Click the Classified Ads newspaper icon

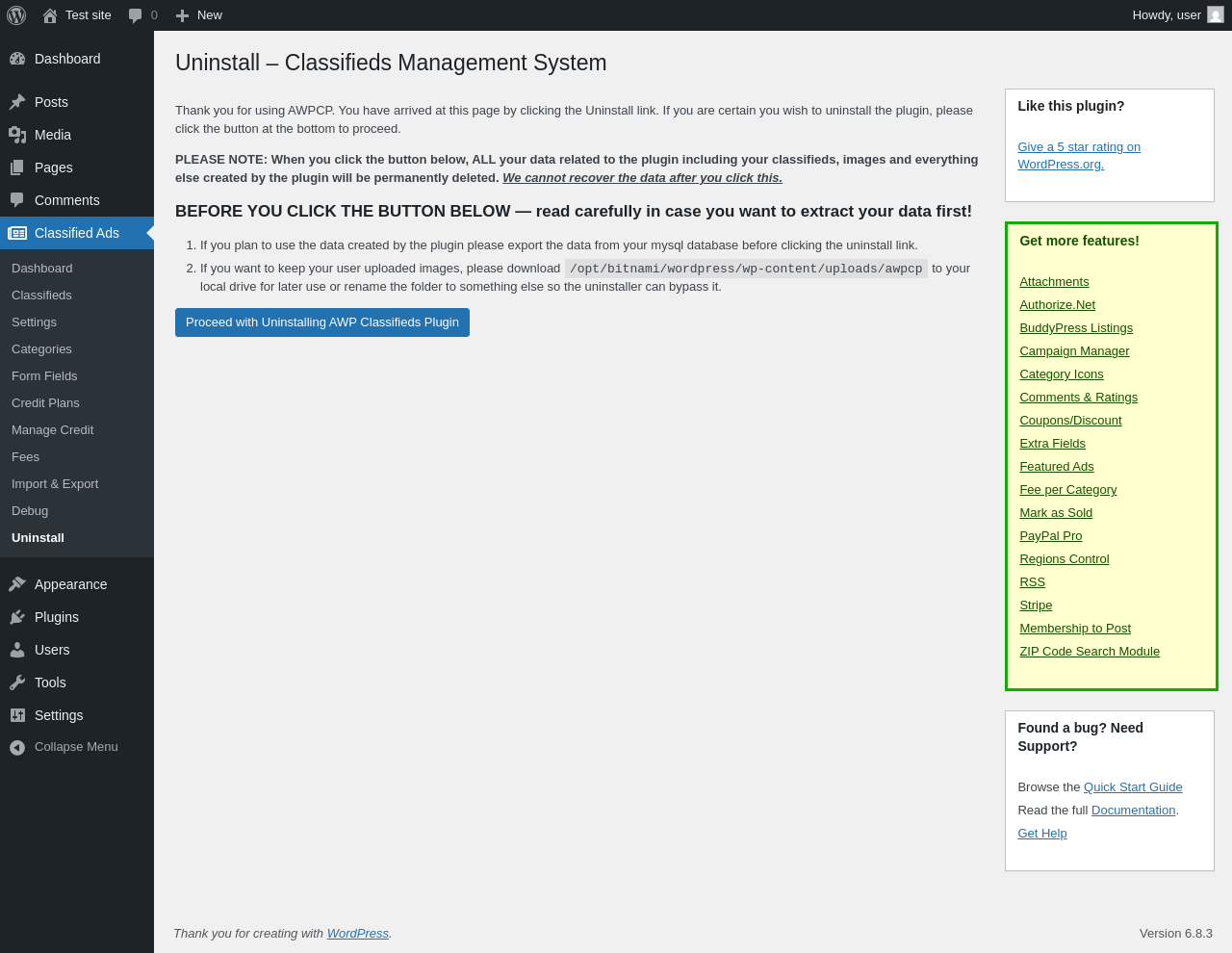tap(17, 233)
